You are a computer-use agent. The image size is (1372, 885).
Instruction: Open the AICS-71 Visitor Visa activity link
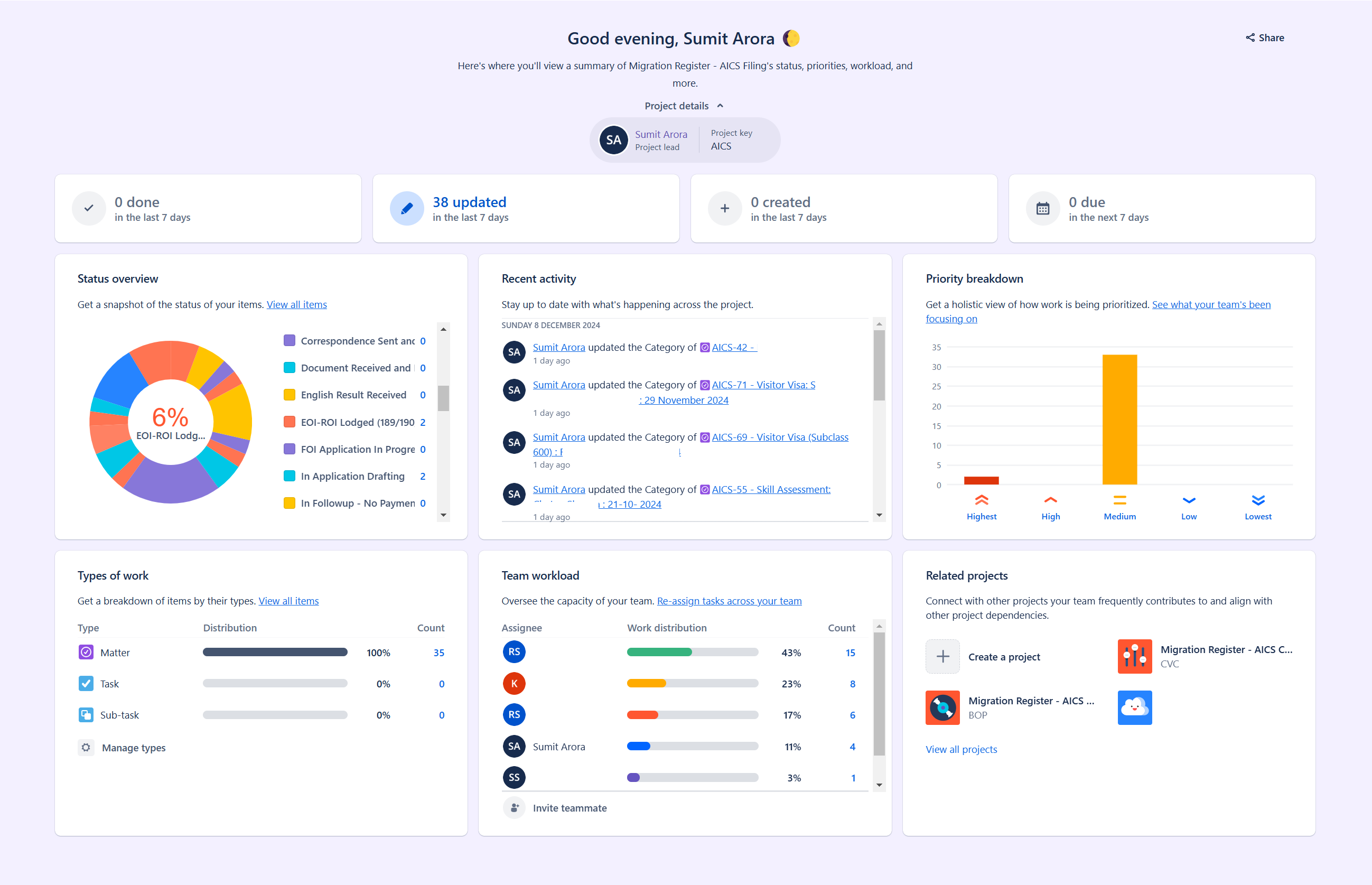click(x=763, y=385)
